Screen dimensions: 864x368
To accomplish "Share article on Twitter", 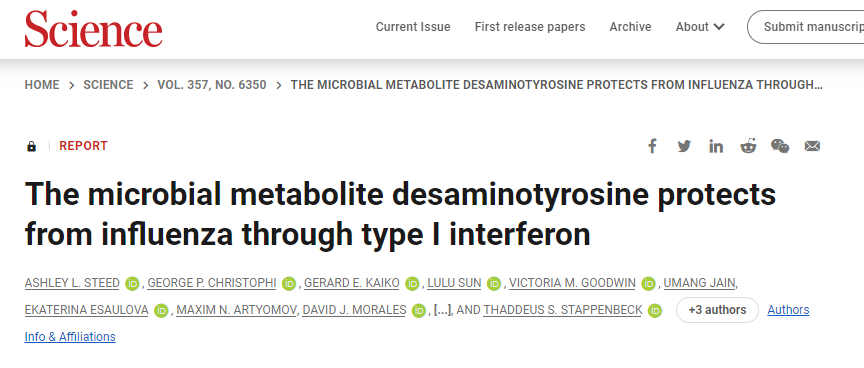I will pos(684,146).
